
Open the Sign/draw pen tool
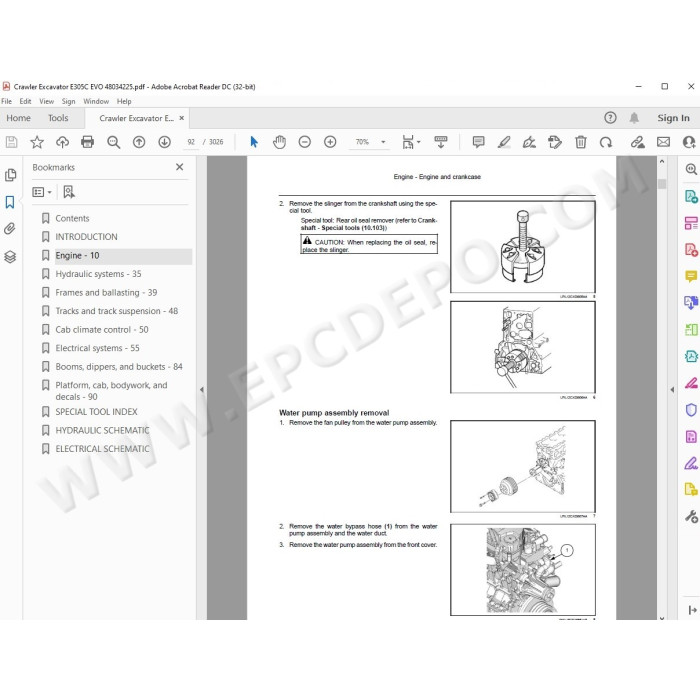(x=529, y=142)
